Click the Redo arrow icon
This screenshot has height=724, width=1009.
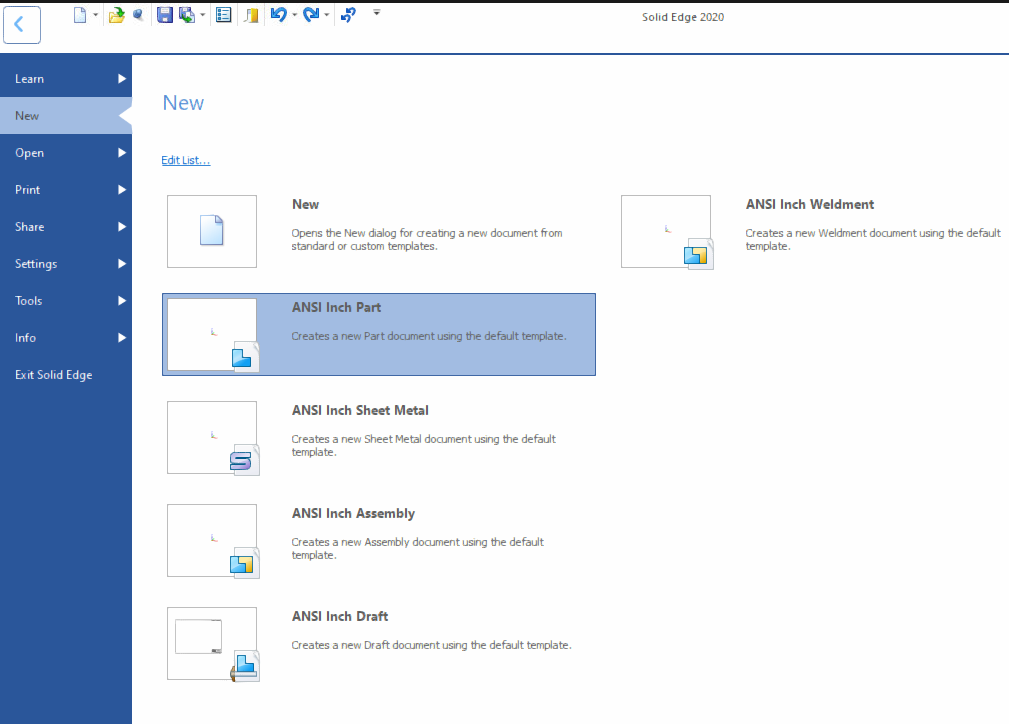(x=311, y=15)
